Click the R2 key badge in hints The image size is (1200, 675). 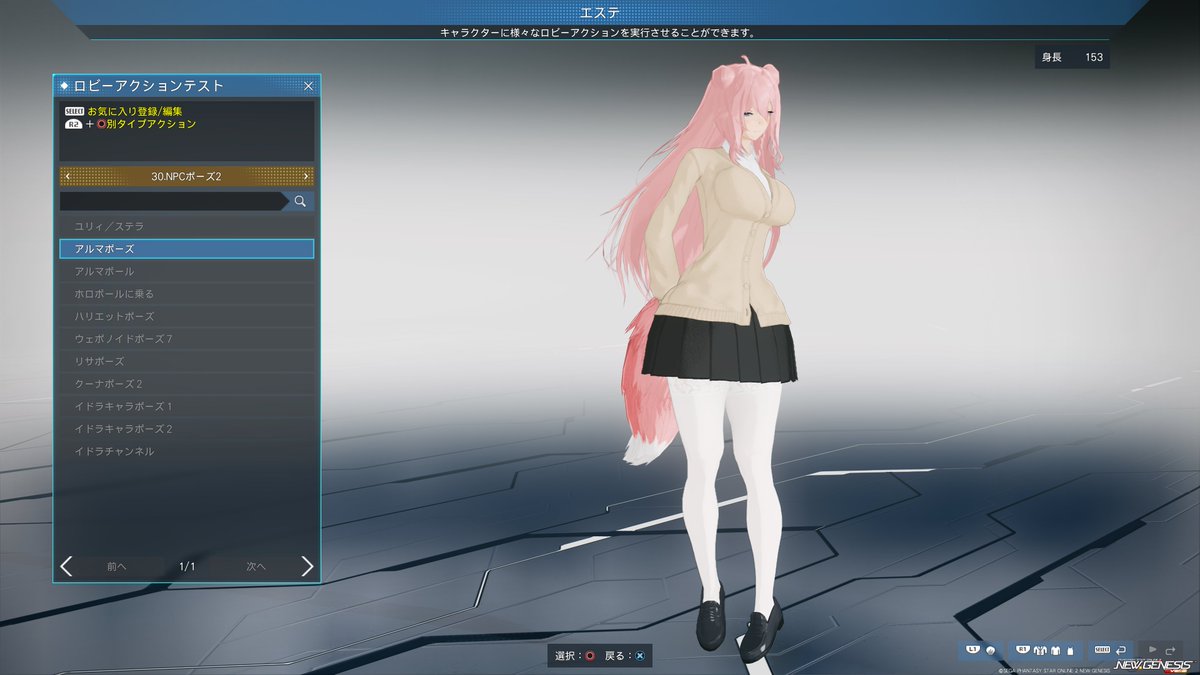(73, 124)
